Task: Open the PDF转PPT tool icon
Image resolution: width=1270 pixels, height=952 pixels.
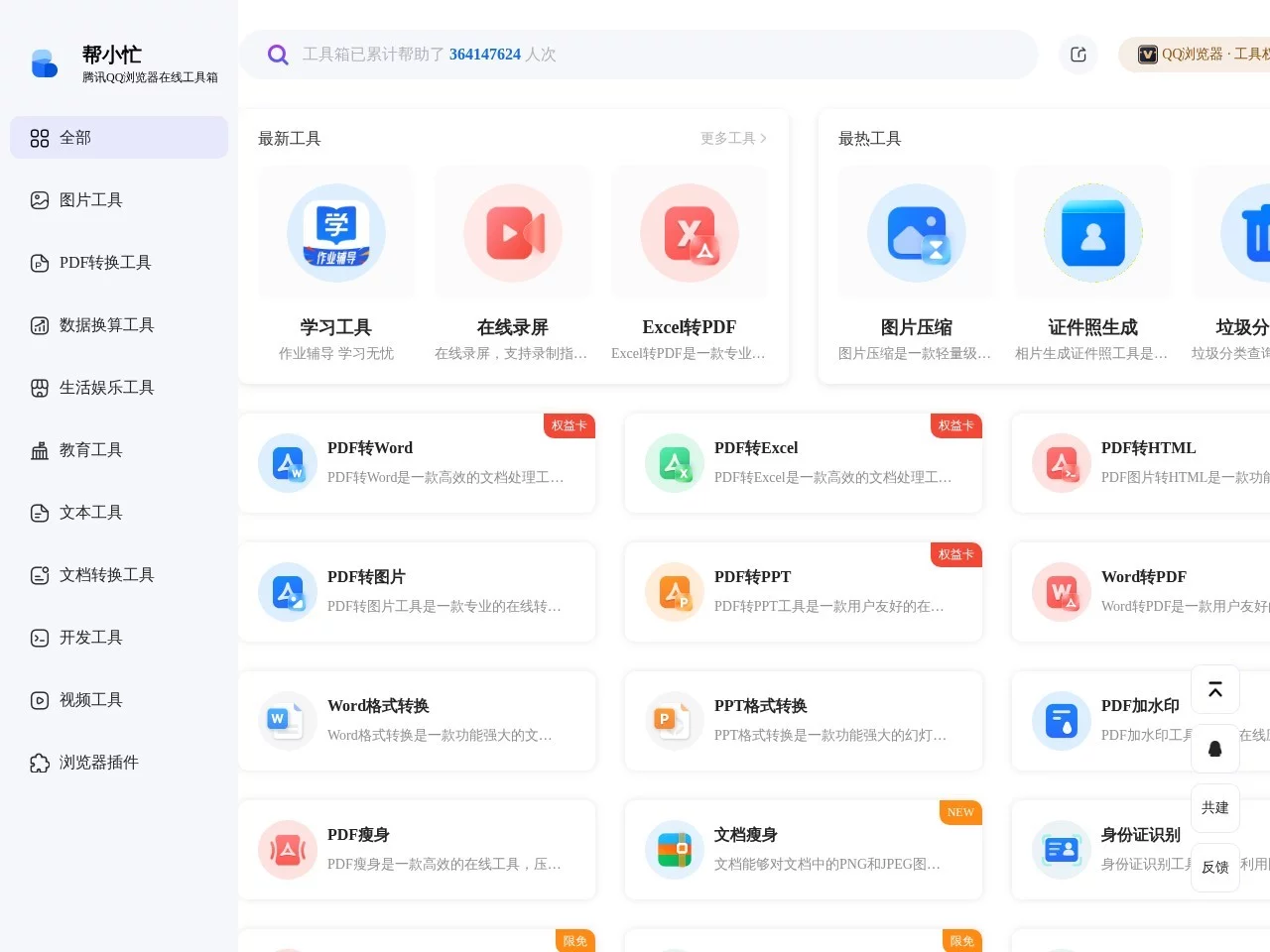Action: 674,592
